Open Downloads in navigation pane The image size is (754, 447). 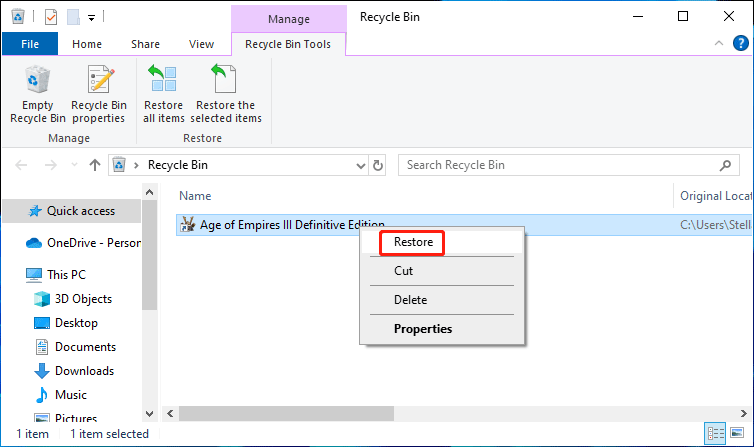pyautogui.click(x=85, y=371)
